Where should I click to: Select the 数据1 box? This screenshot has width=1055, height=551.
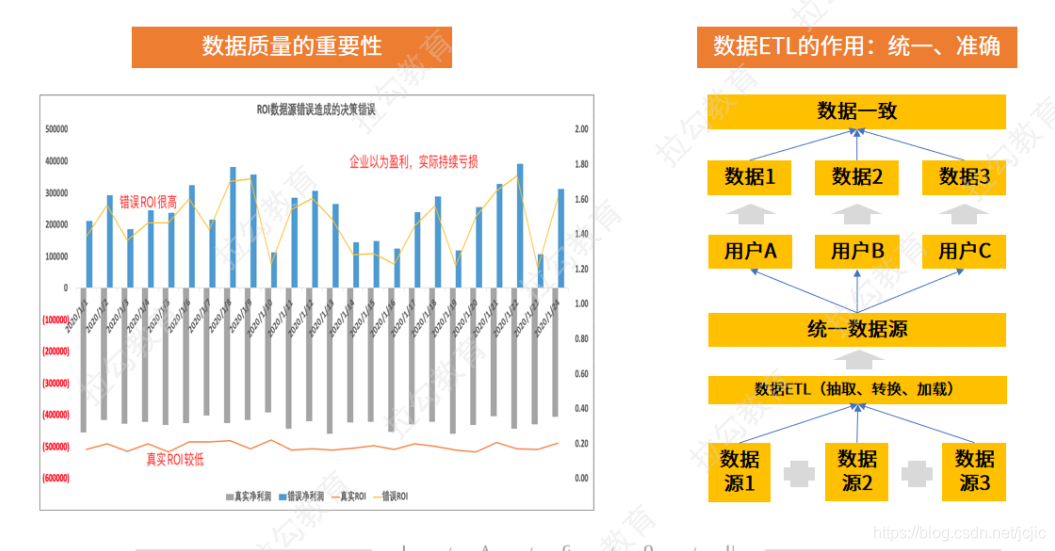pyautogui.click(x=749, y=178)
